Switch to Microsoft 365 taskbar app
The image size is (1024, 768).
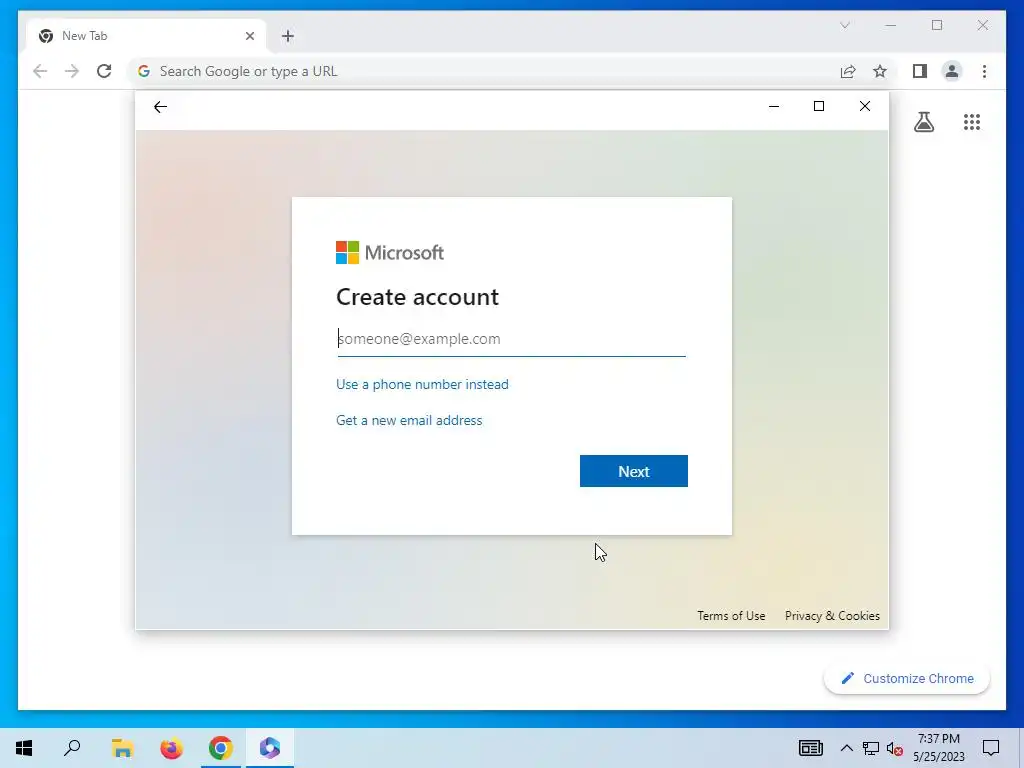coord(270,748)
